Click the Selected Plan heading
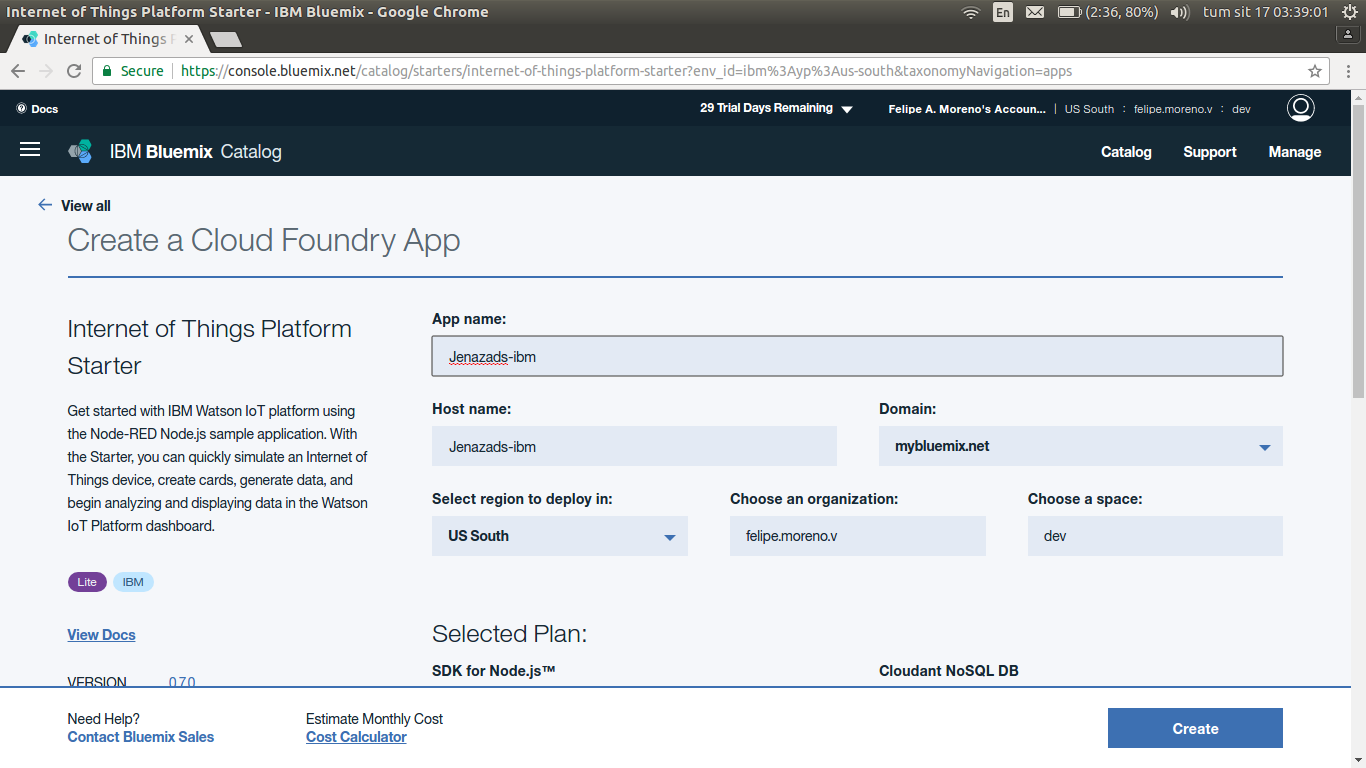 click(x=509, y=634)
